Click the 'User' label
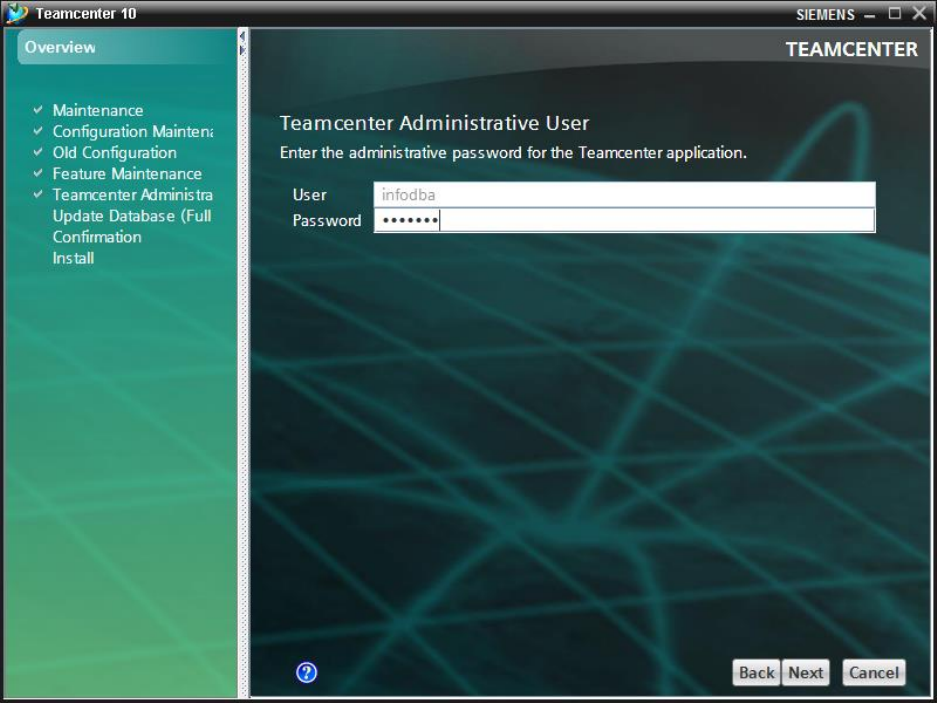This screenshot has width=937, height=703. click(x=310, y=195)
